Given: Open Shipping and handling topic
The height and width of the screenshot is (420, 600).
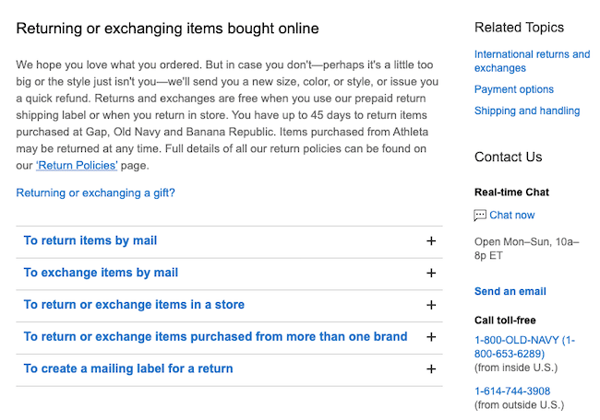Looking at the screenshot, I should (x=526, y=111).
